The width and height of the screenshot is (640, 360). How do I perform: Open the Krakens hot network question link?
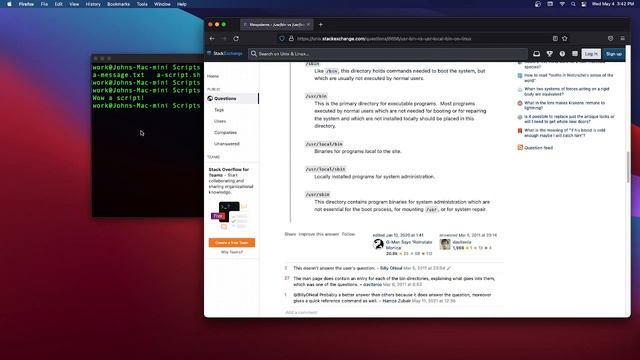pyautogui.click(x=564, y=105)
